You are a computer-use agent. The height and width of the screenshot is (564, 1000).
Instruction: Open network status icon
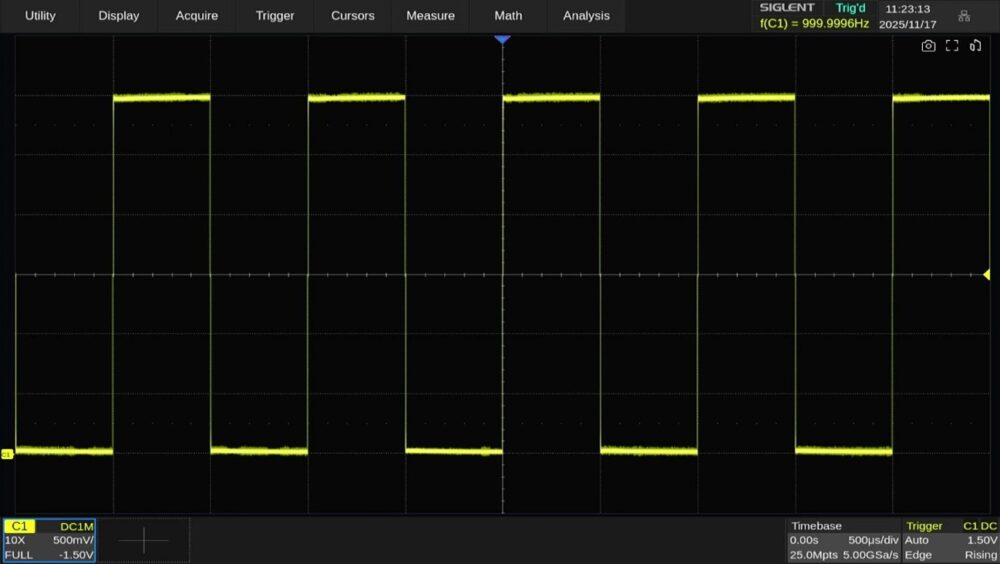click(x=964, y=16)
